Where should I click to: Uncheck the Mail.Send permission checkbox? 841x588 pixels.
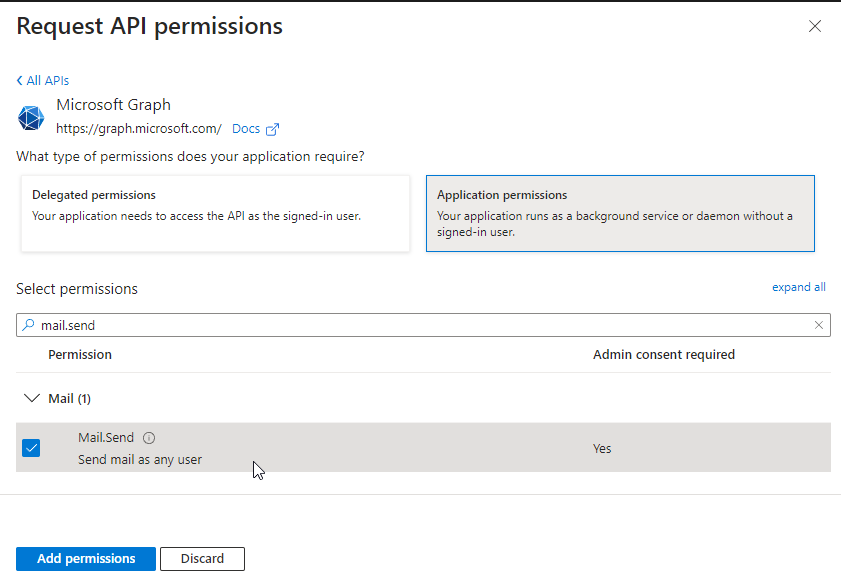point(31,448)
